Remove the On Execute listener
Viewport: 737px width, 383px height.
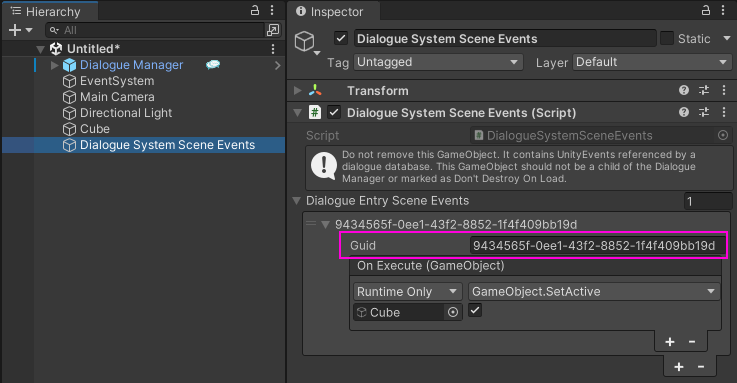(692, 342)
